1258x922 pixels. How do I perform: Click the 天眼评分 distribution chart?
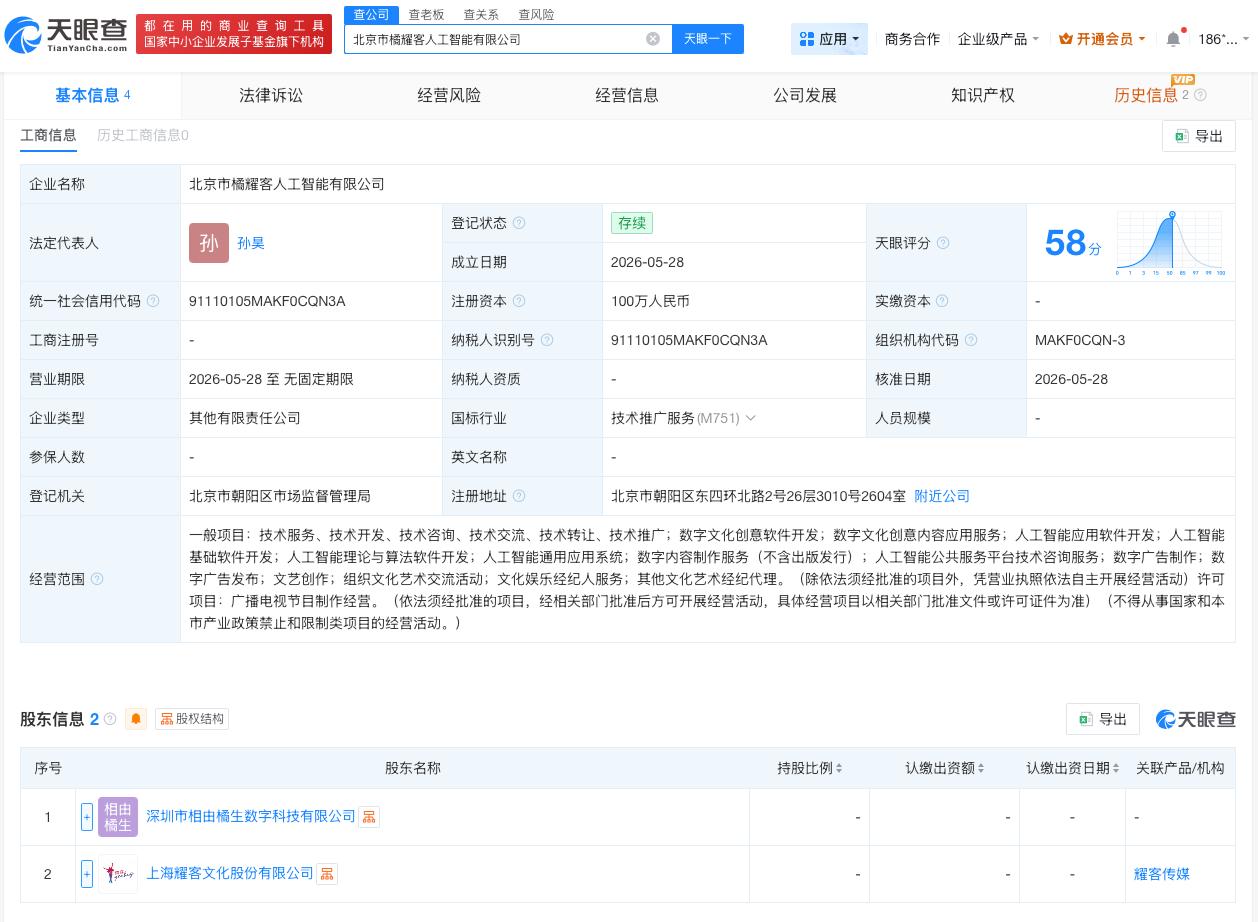click(1170, 243)
